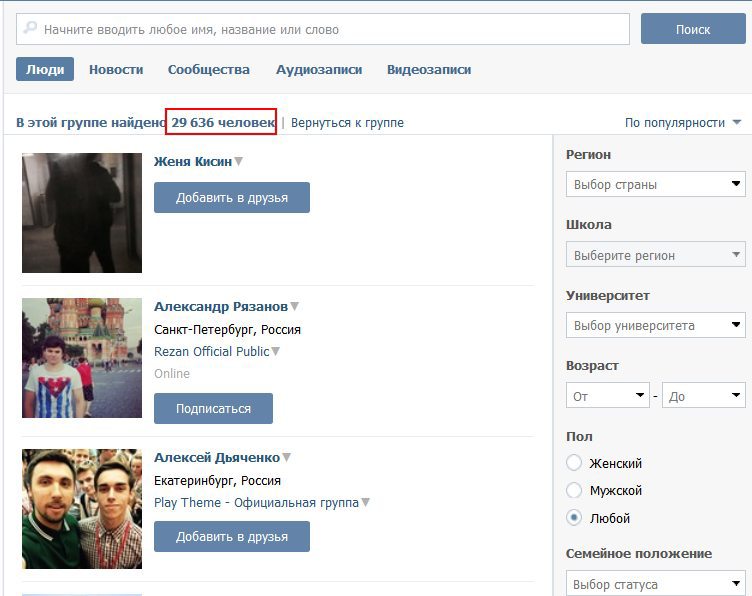
Task: Switch to the Сообщества tab
Action: click(x=209, y=70)
